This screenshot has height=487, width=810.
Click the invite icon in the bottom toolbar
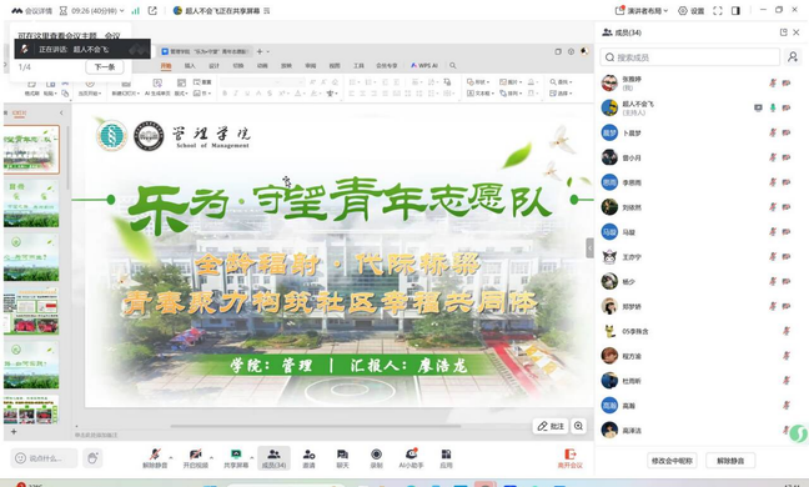coord(309,454)
